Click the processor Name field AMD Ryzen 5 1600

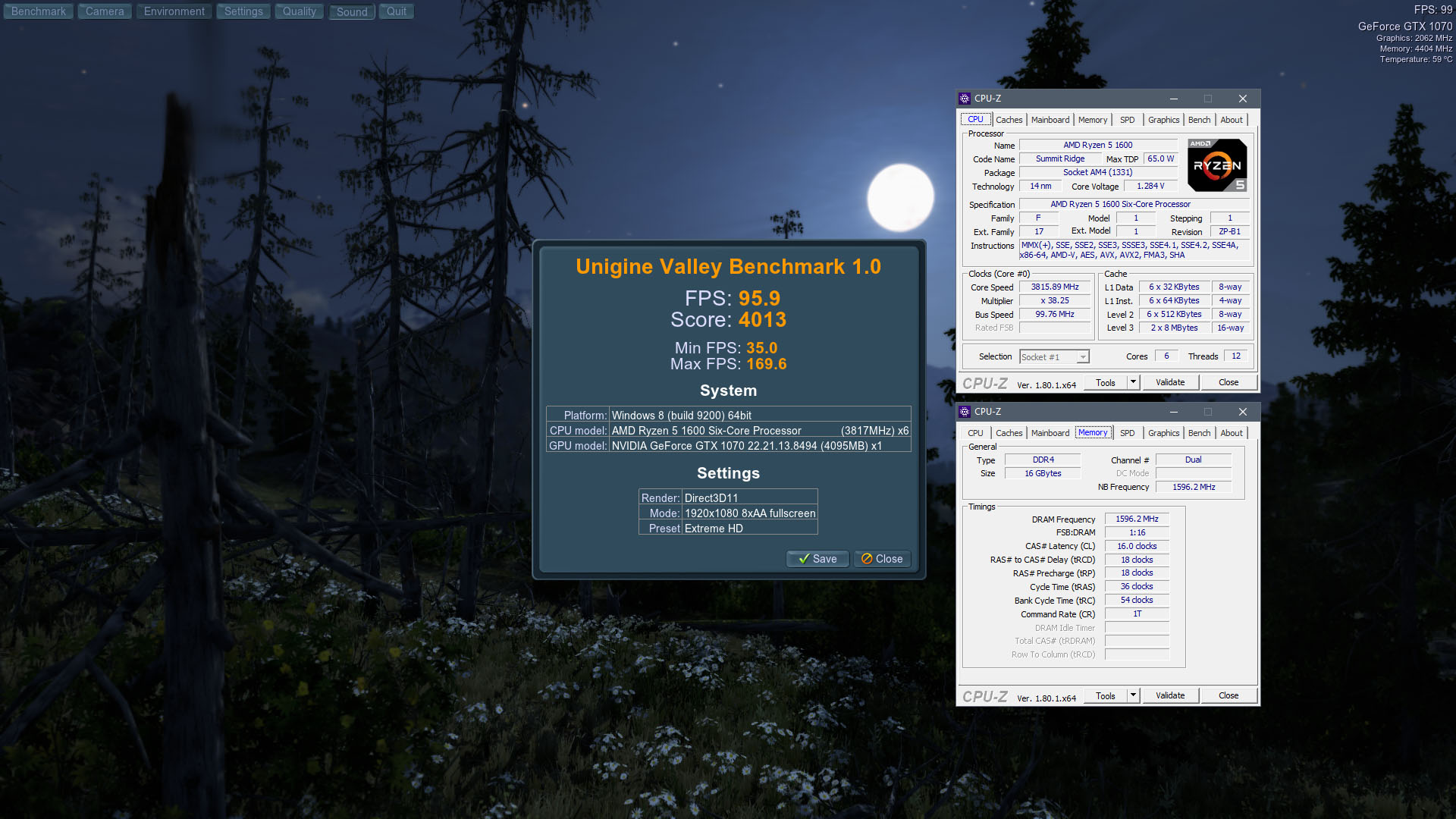pos(1097,145)
